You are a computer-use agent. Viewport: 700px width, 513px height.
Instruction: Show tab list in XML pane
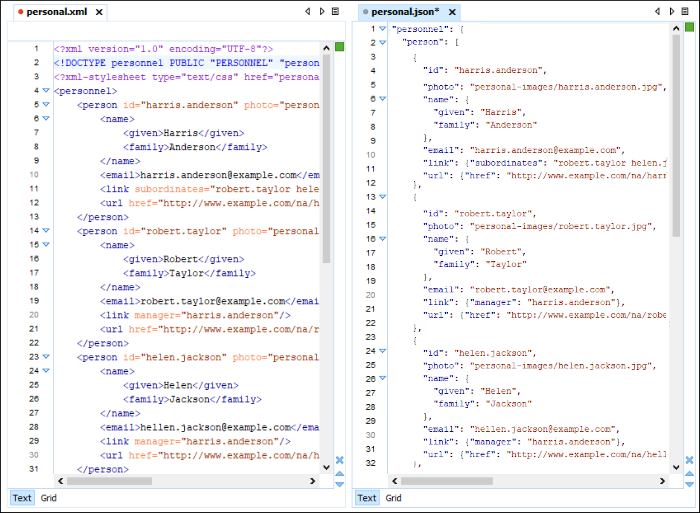click(x=335, y=12)
